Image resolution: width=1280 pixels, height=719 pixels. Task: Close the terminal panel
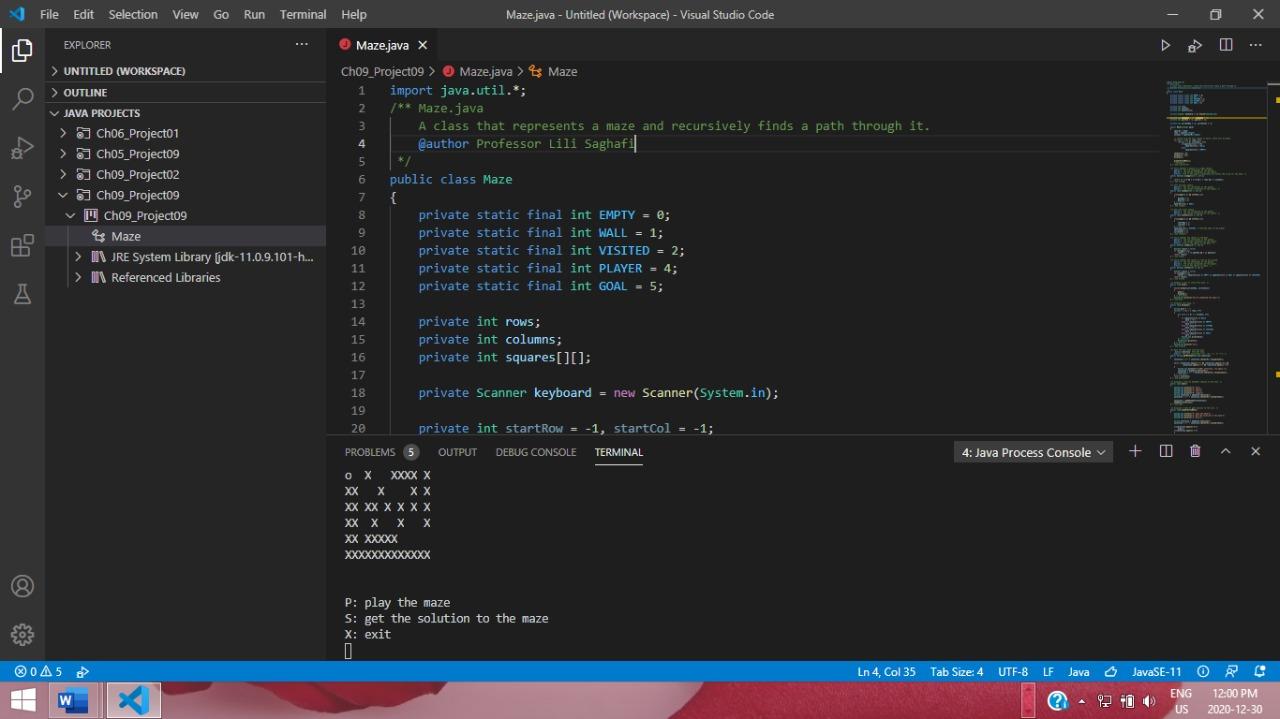[x=1255, y=452]
